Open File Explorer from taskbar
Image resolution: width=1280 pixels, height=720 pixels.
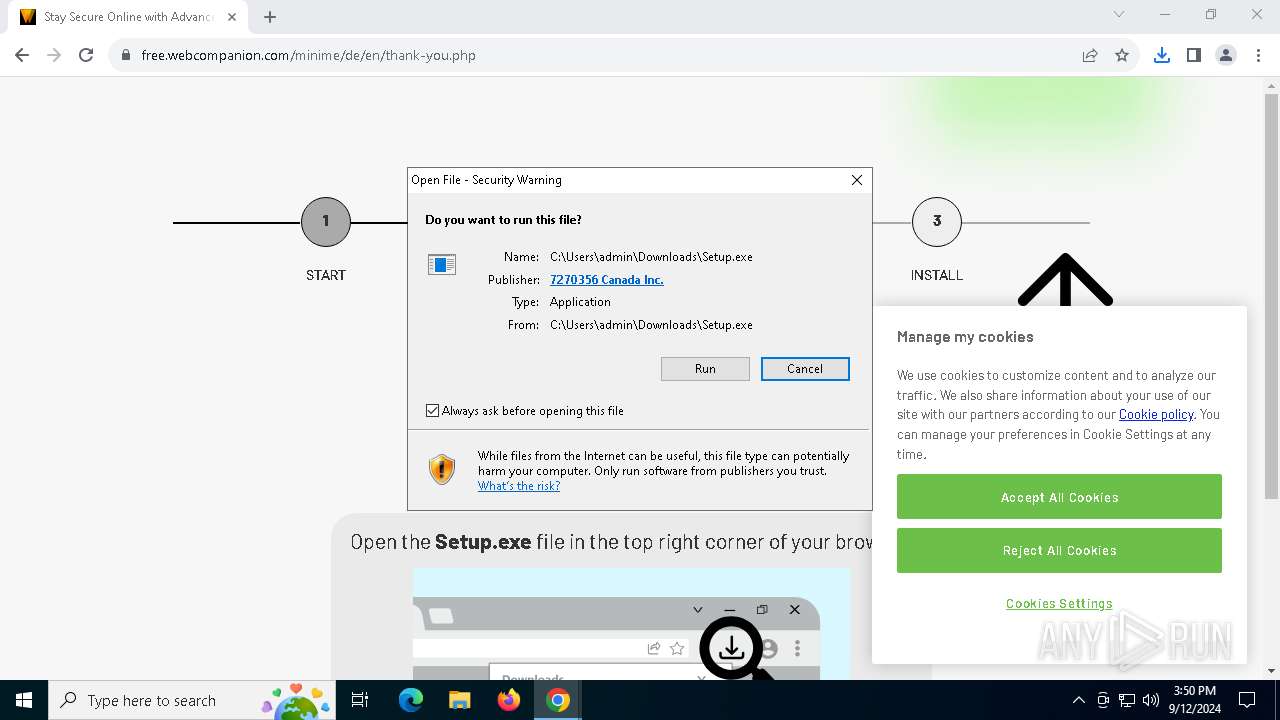coord(459,700)
